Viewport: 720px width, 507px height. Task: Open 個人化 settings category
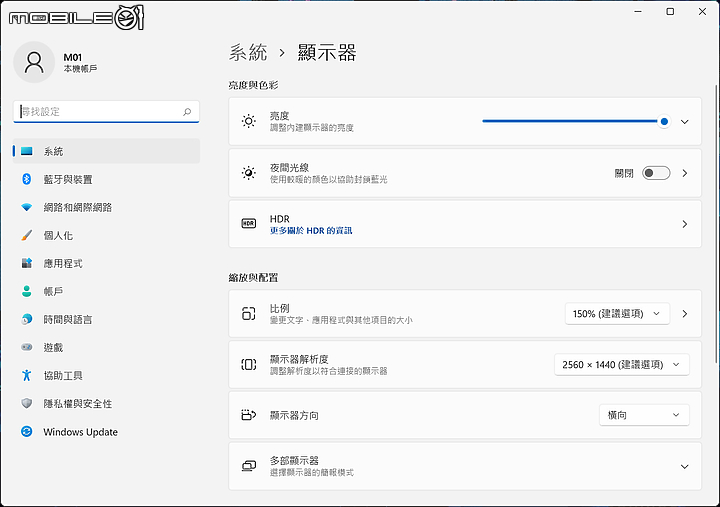[106, 235]
